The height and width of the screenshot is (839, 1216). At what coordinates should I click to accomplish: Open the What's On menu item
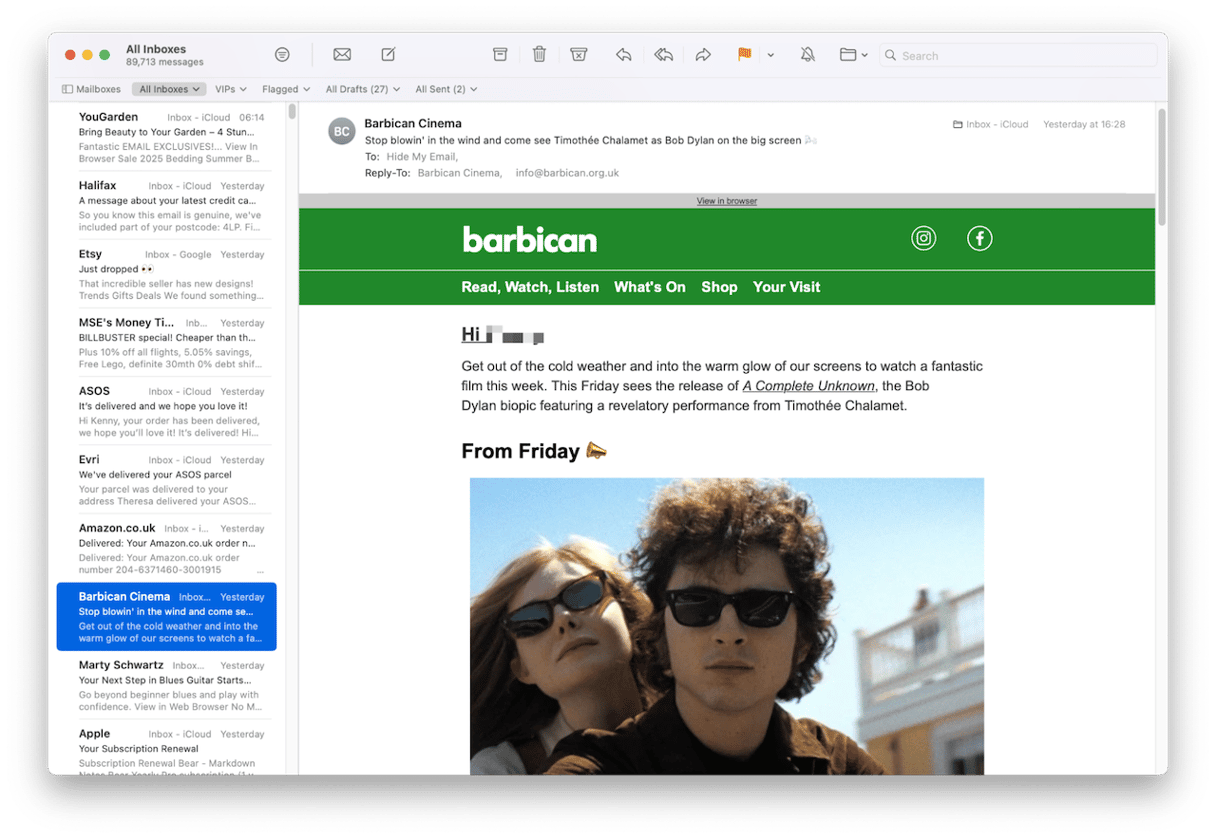coord(650,287)
